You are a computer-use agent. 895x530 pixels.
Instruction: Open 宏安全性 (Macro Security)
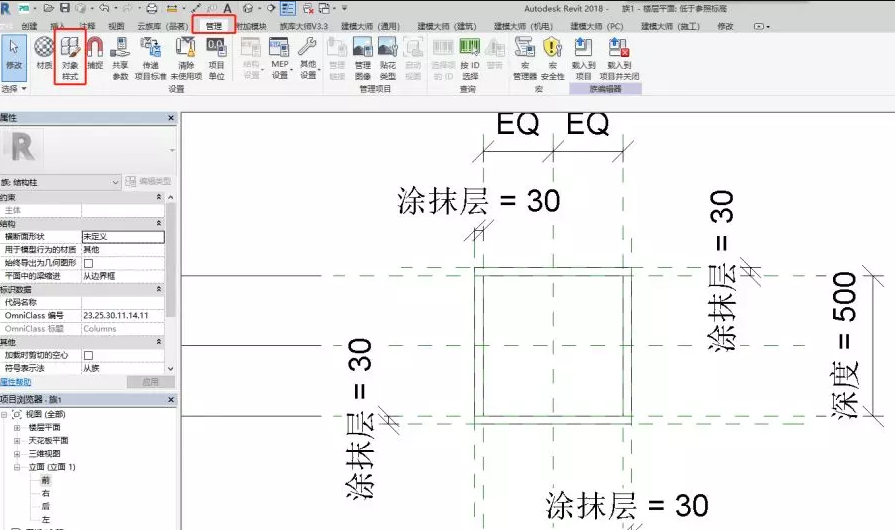coord(553,58)
